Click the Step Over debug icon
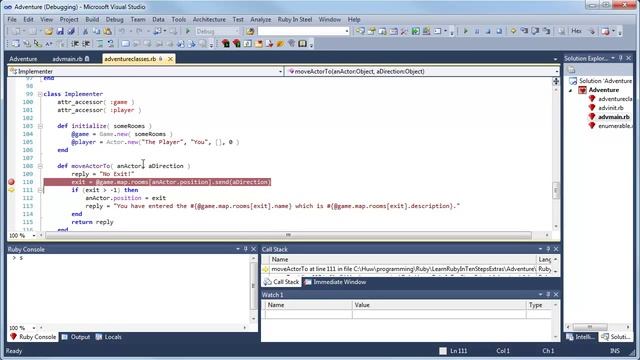This screenshot has width=640, height=360. coord(536,31)
